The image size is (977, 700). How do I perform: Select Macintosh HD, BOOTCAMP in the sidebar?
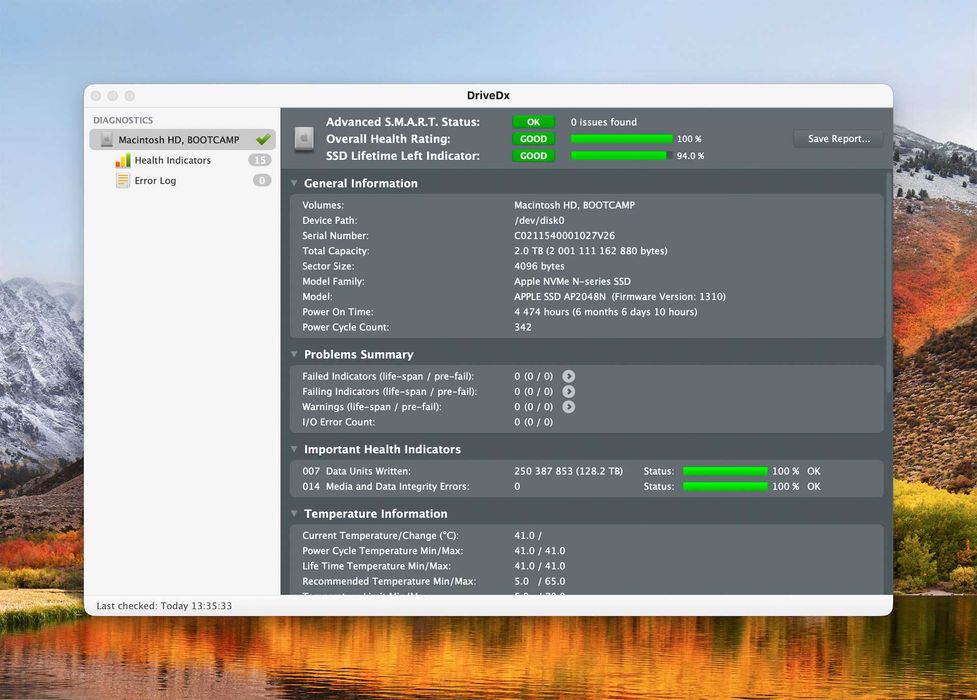pyautogui.click(x=183, y=140)
